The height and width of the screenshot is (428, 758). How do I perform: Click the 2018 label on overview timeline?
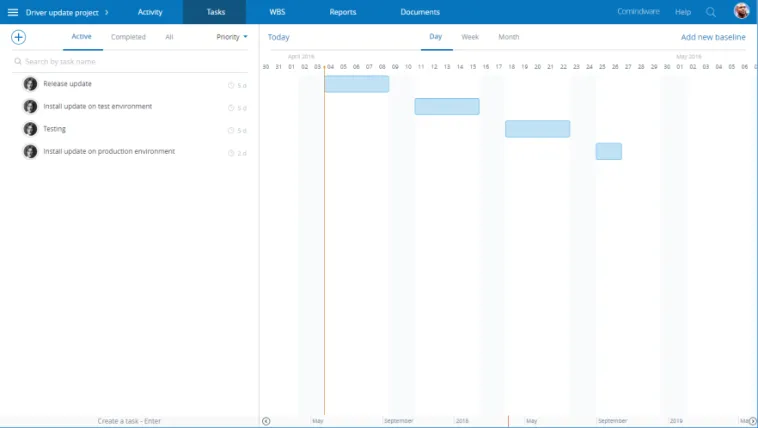pos(462,421)
